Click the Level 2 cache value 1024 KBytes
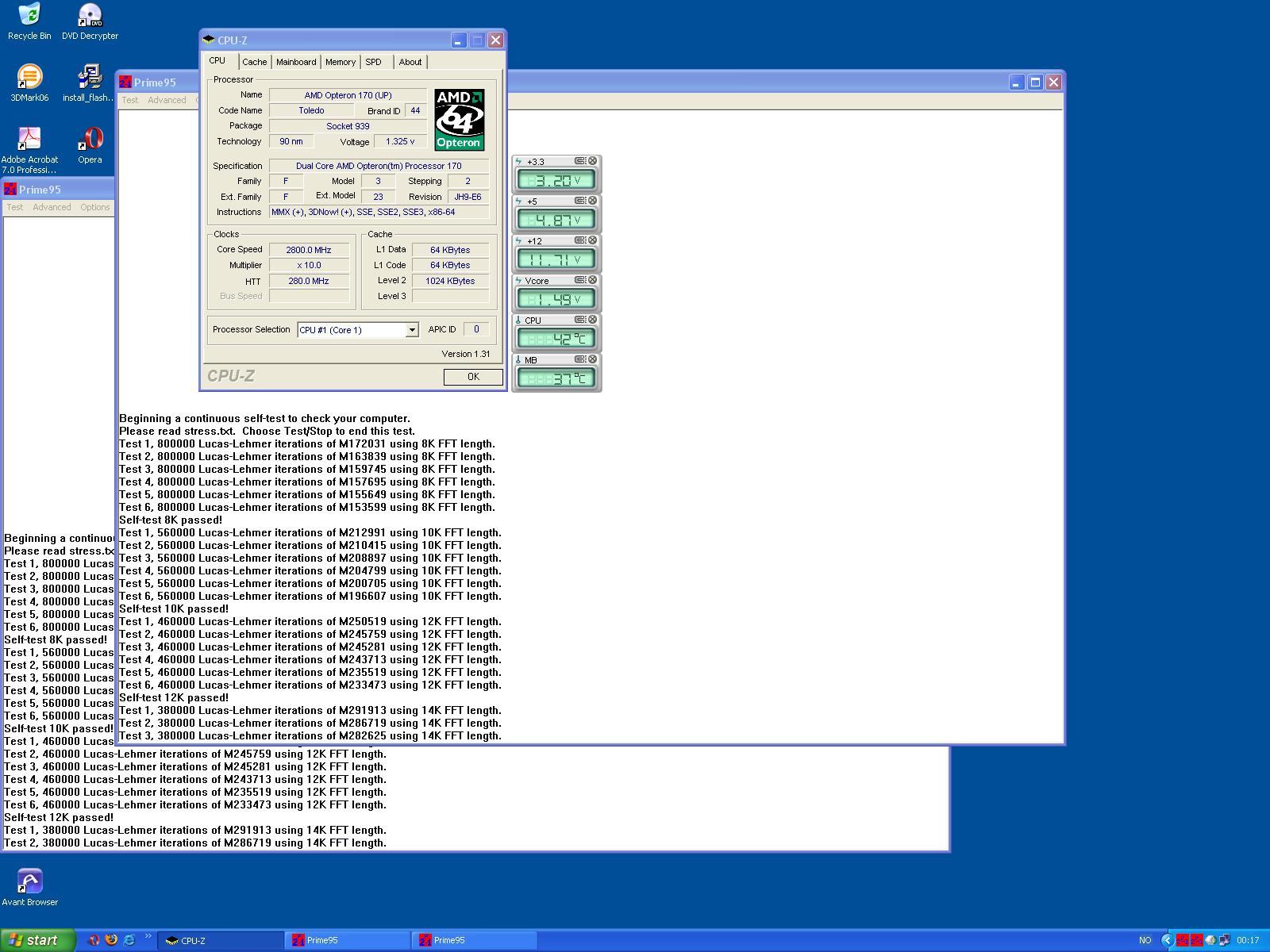 tap(450, 281)
